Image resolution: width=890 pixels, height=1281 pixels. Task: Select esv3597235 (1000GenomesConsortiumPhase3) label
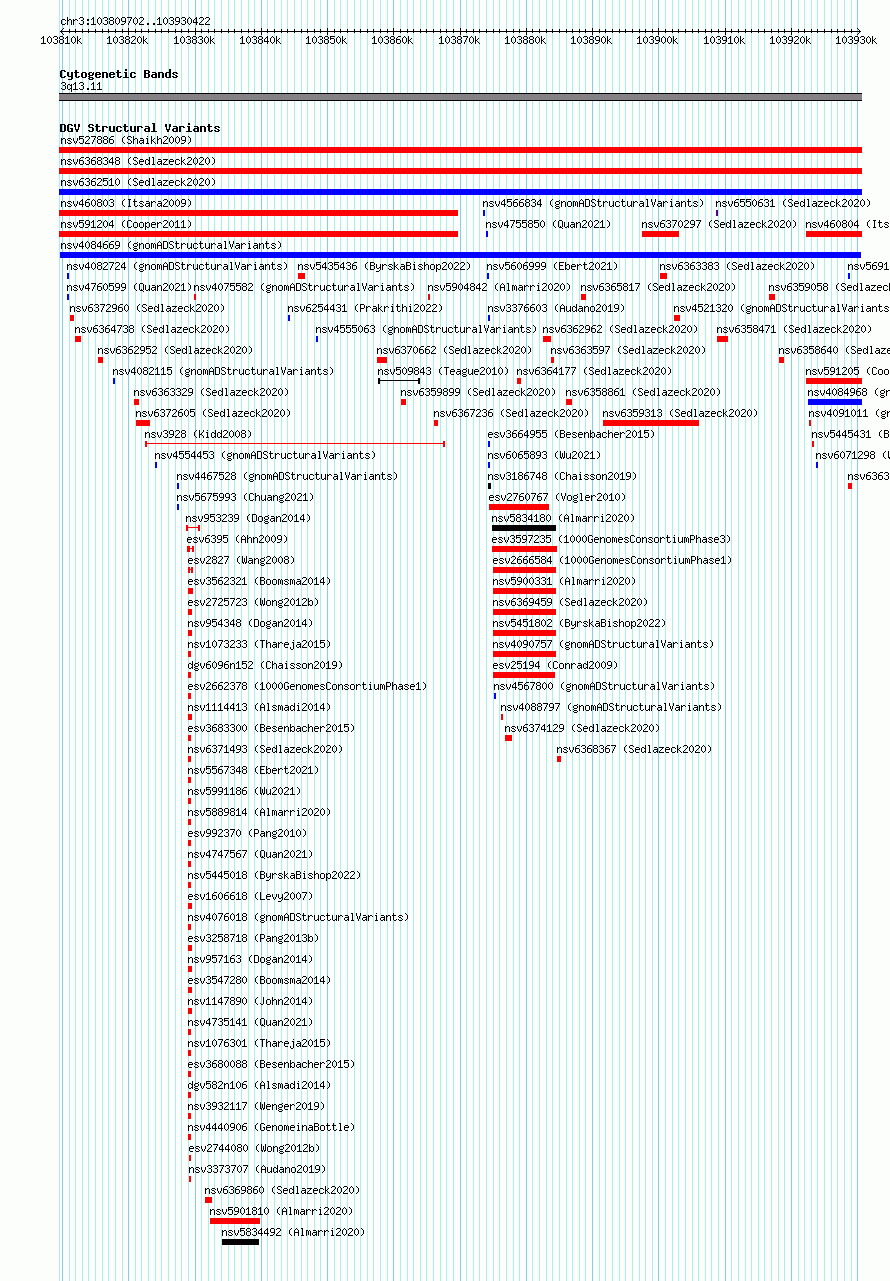(611, 539)
